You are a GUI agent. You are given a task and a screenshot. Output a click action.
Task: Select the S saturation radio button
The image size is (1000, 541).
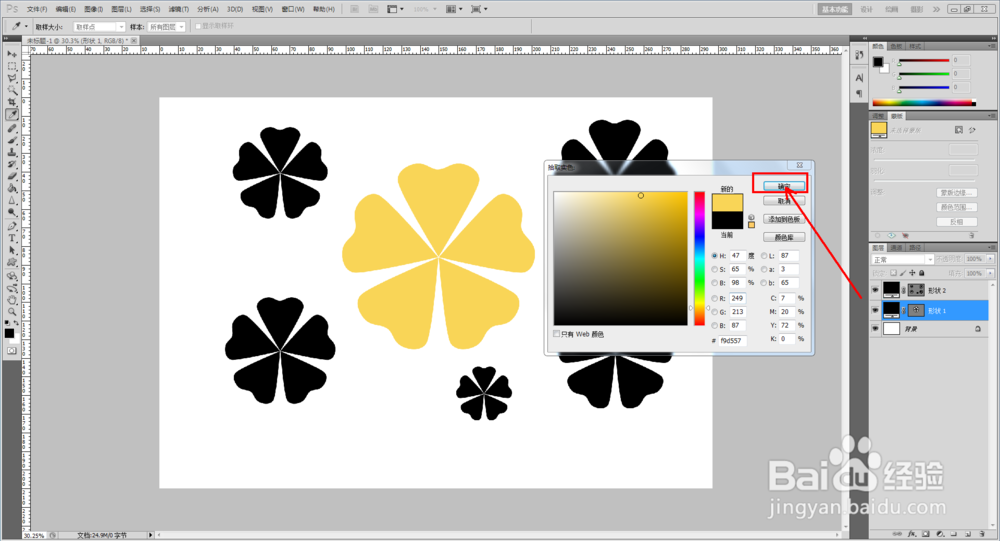point(714,269)
